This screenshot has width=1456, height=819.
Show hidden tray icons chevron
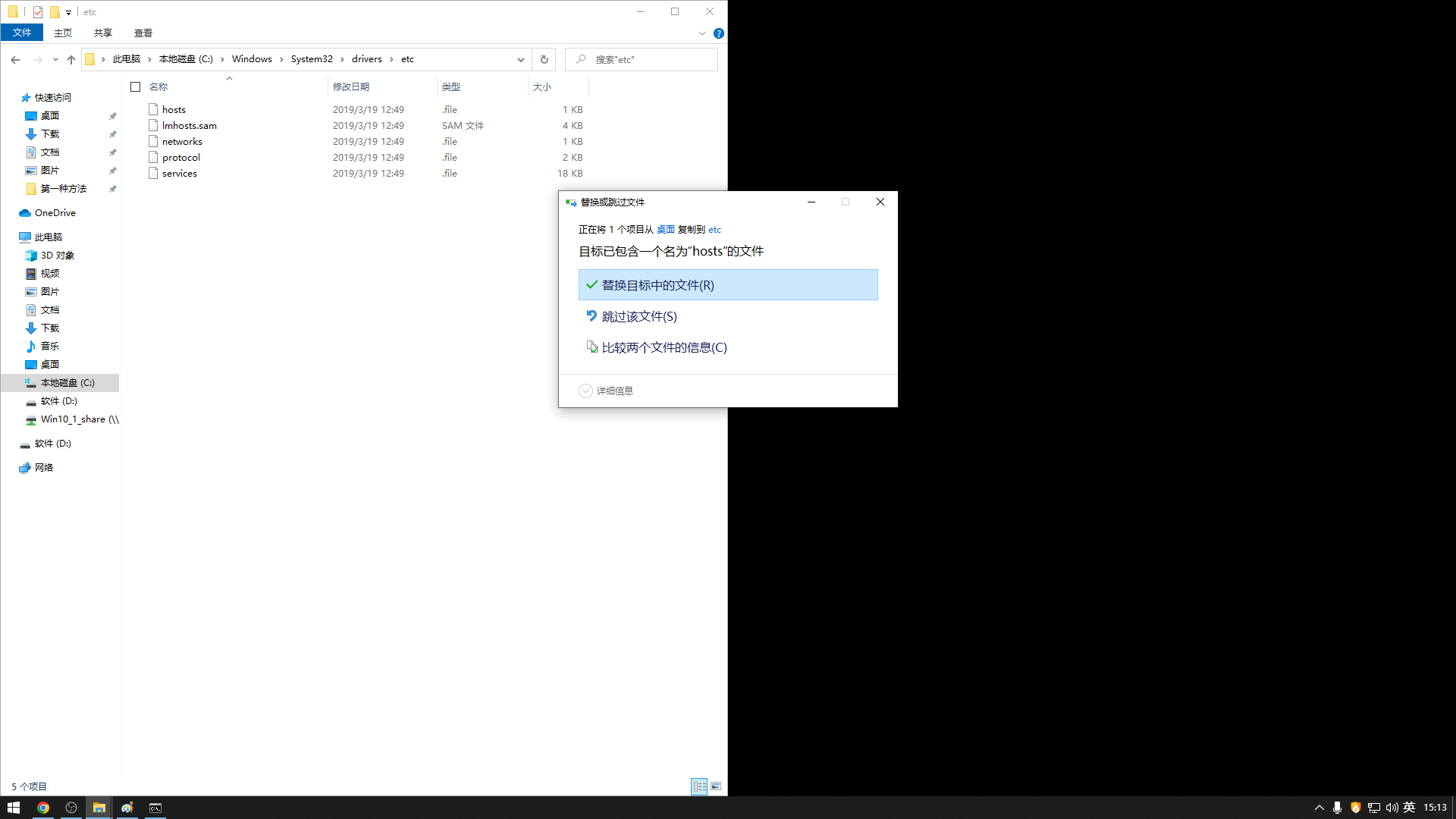click(x=1319, y=808)
